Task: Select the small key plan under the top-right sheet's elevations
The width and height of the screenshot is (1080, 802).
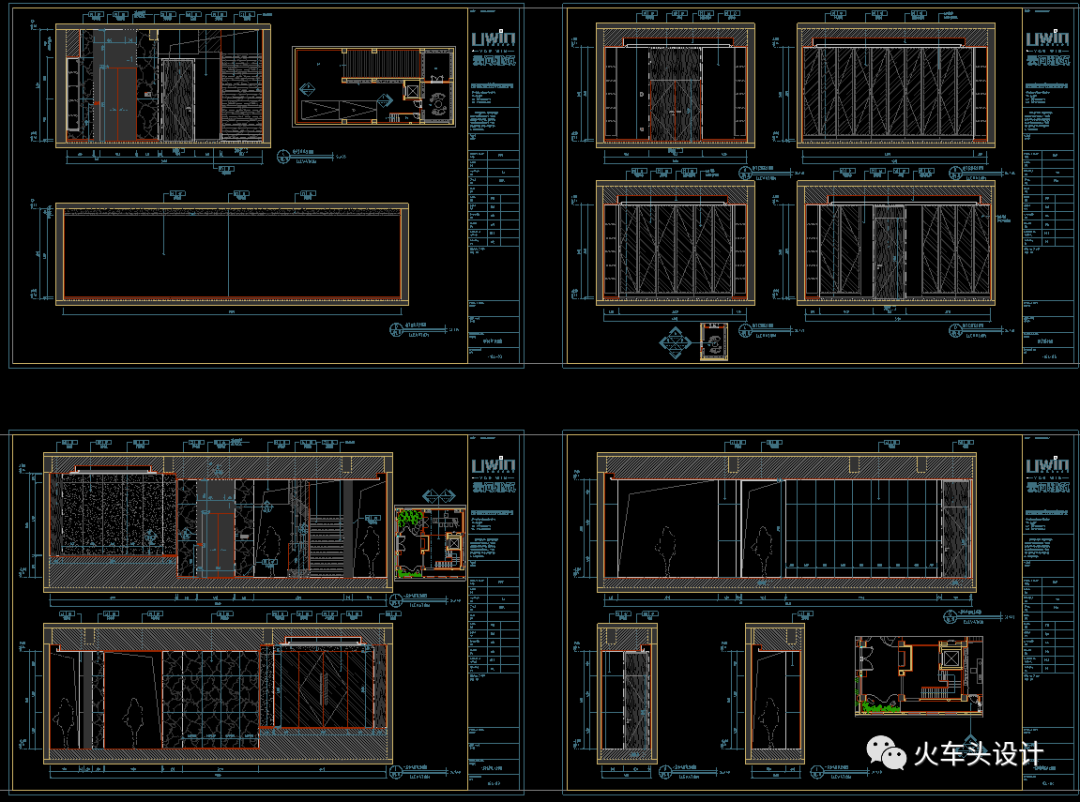Action: coord(715,340)
